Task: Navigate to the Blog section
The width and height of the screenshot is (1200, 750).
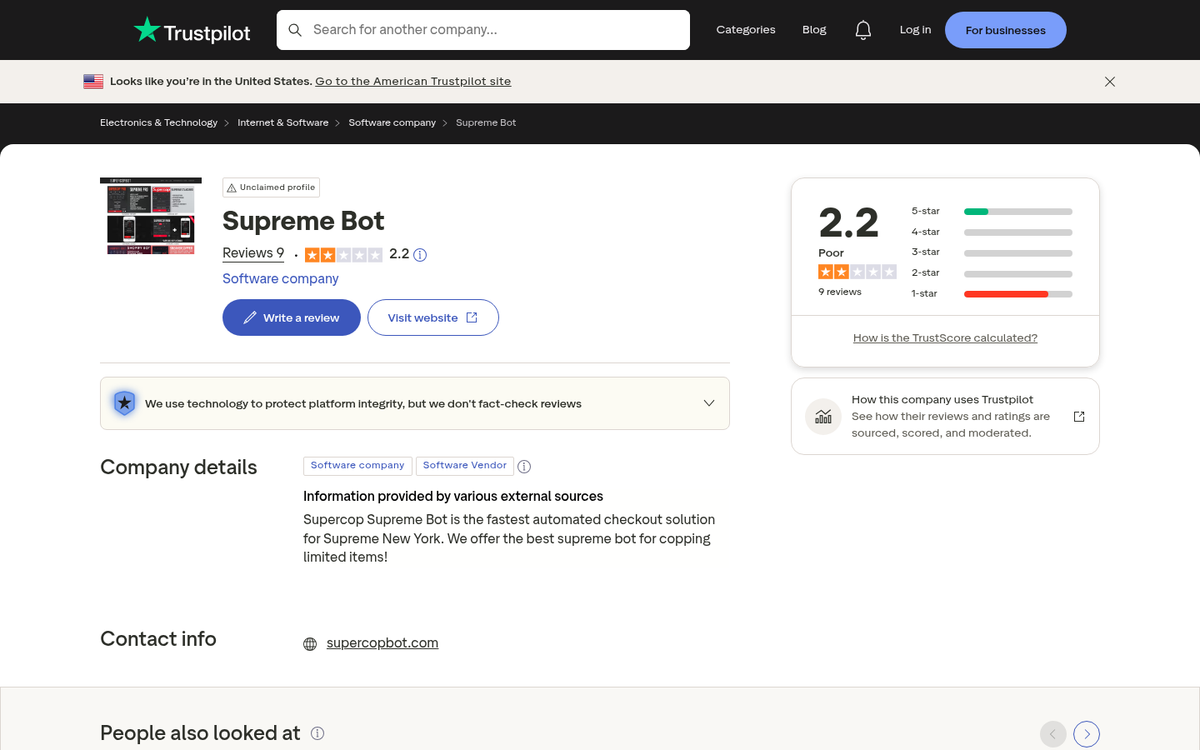Action: click(x=814, y=29)
